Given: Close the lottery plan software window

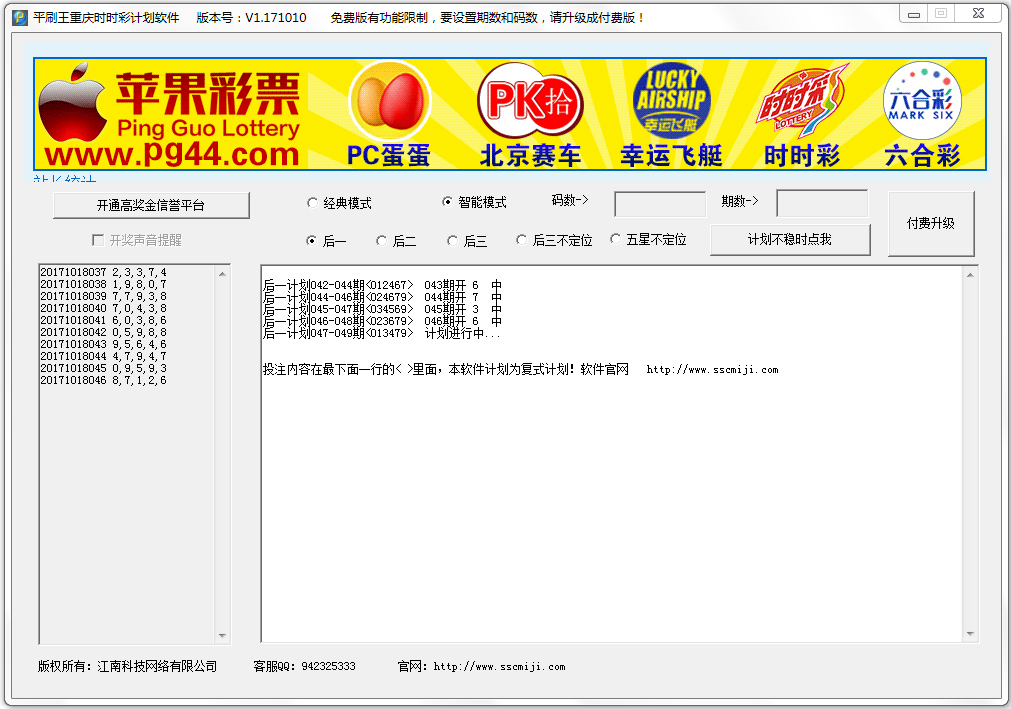Looking at the screenshot, I should pos(978,14).
